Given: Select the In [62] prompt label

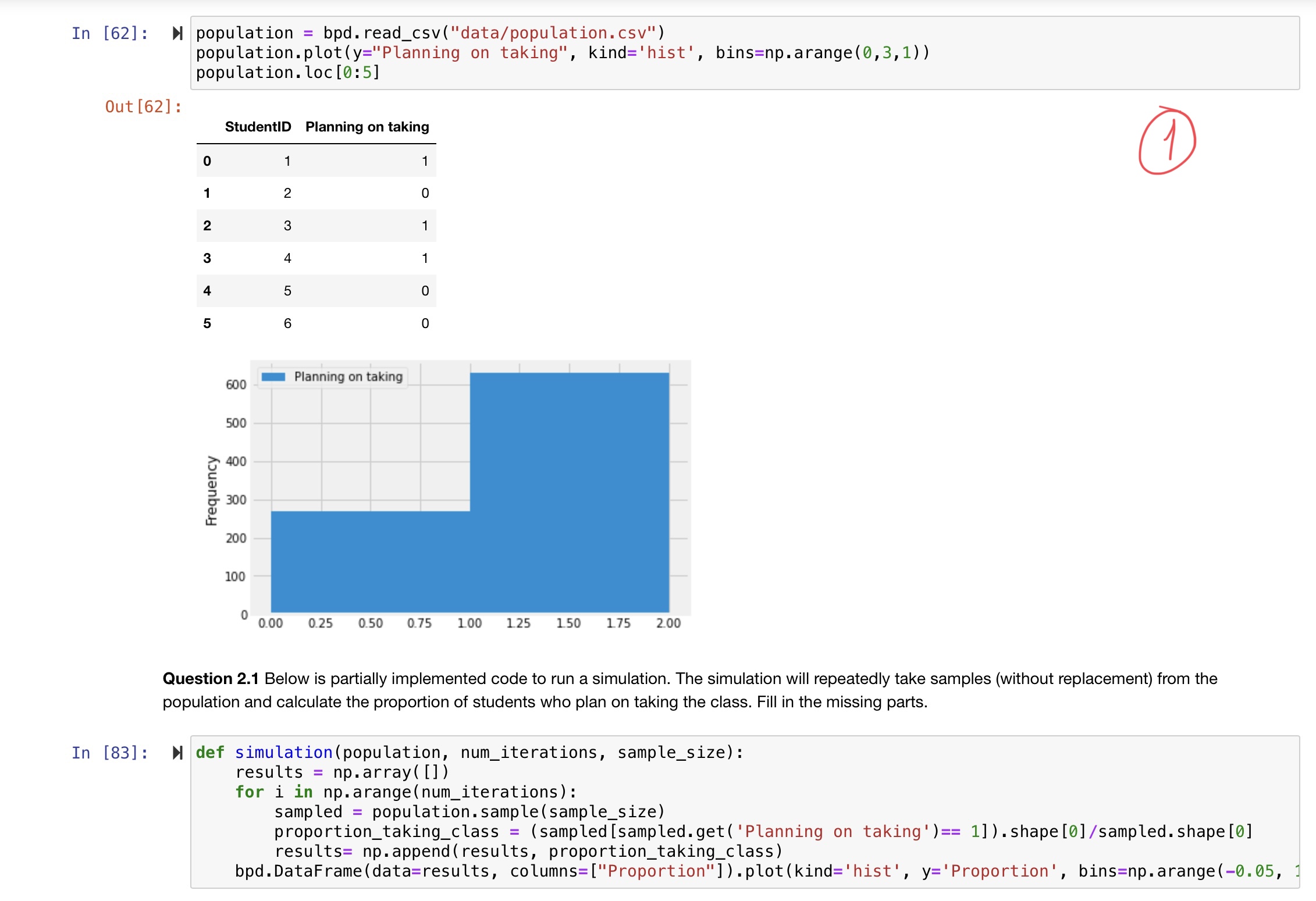Looking at the screenshot, I should coord(109,33).
